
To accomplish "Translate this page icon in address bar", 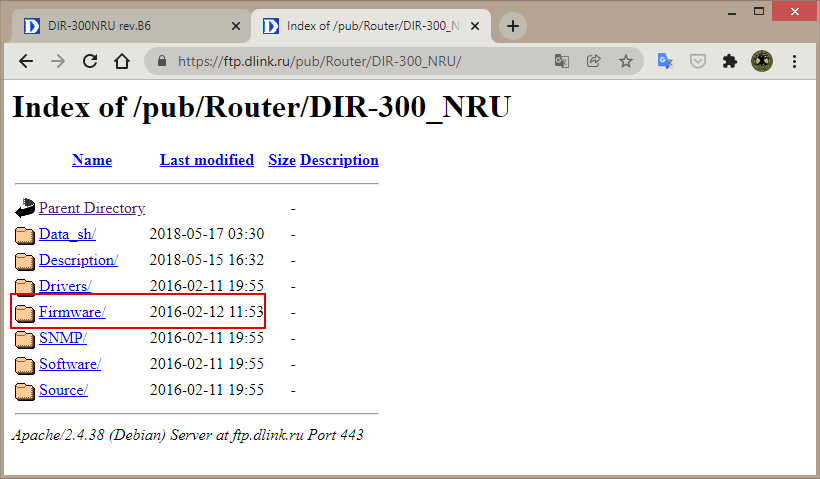I will 562,61.
